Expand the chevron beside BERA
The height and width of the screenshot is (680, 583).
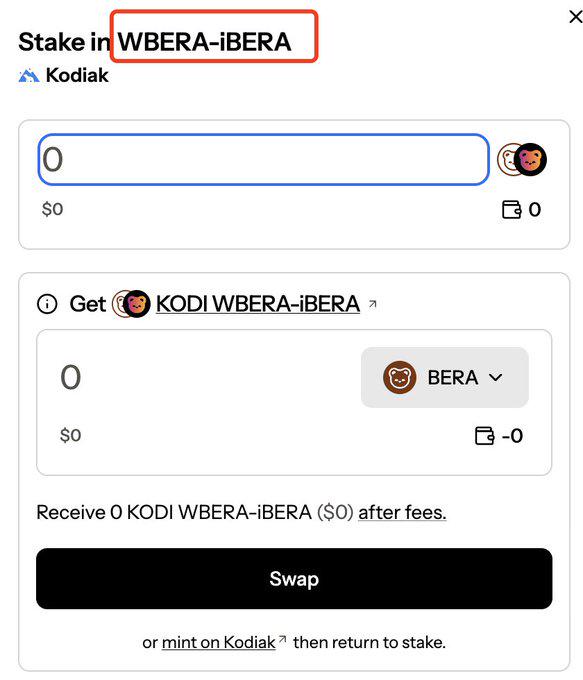(495, 377)
